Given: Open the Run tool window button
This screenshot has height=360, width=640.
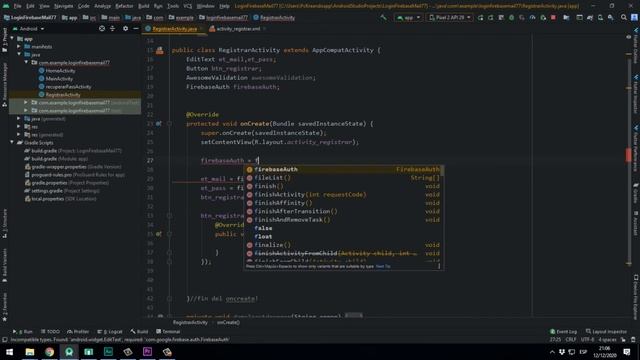Looking at the screenshot, I should point(23,331).
